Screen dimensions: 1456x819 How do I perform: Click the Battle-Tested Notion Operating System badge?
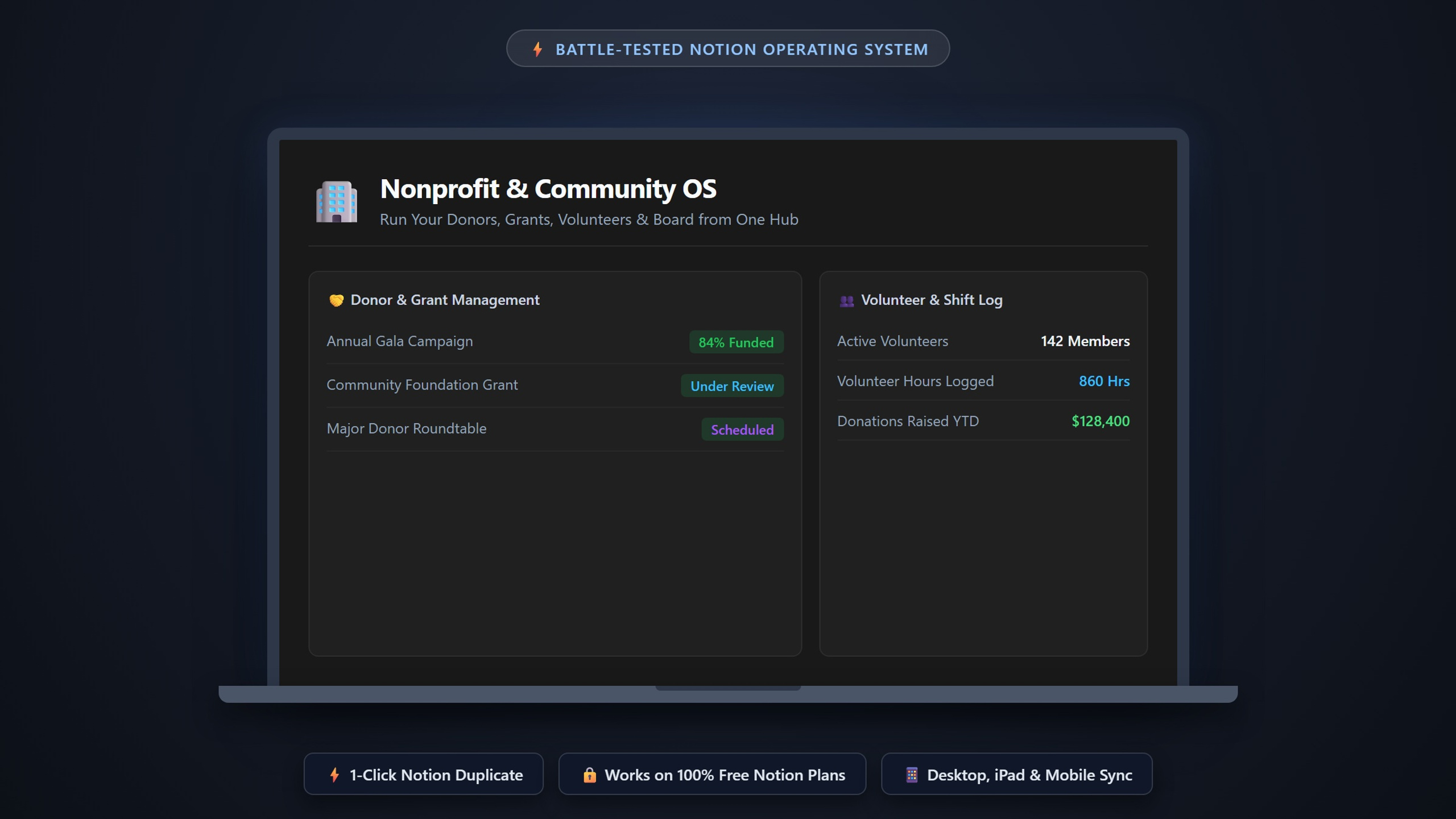point(728,48)
